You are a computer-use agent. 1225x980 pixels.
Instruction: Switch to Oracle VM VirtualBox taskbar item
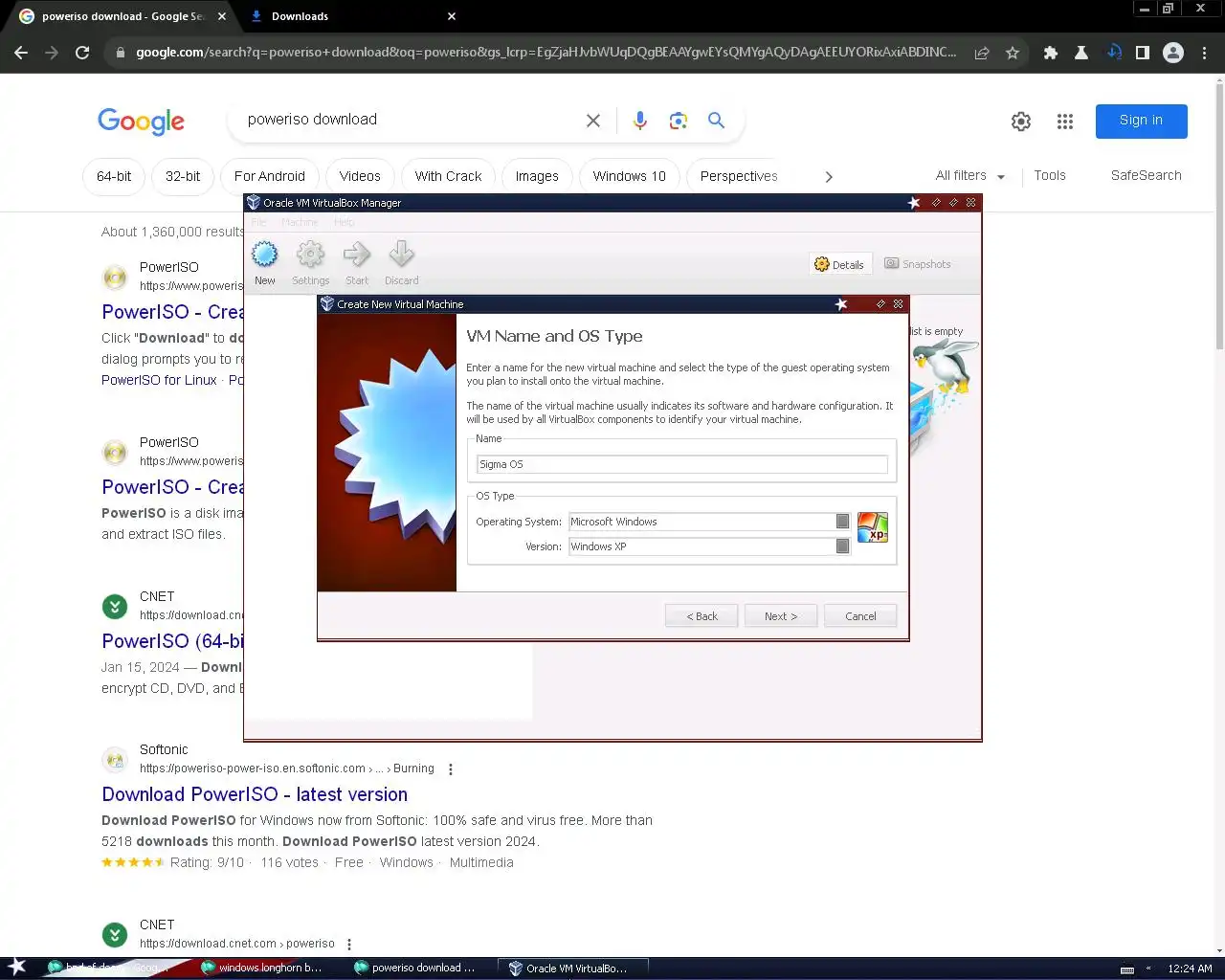pos(572,969)
